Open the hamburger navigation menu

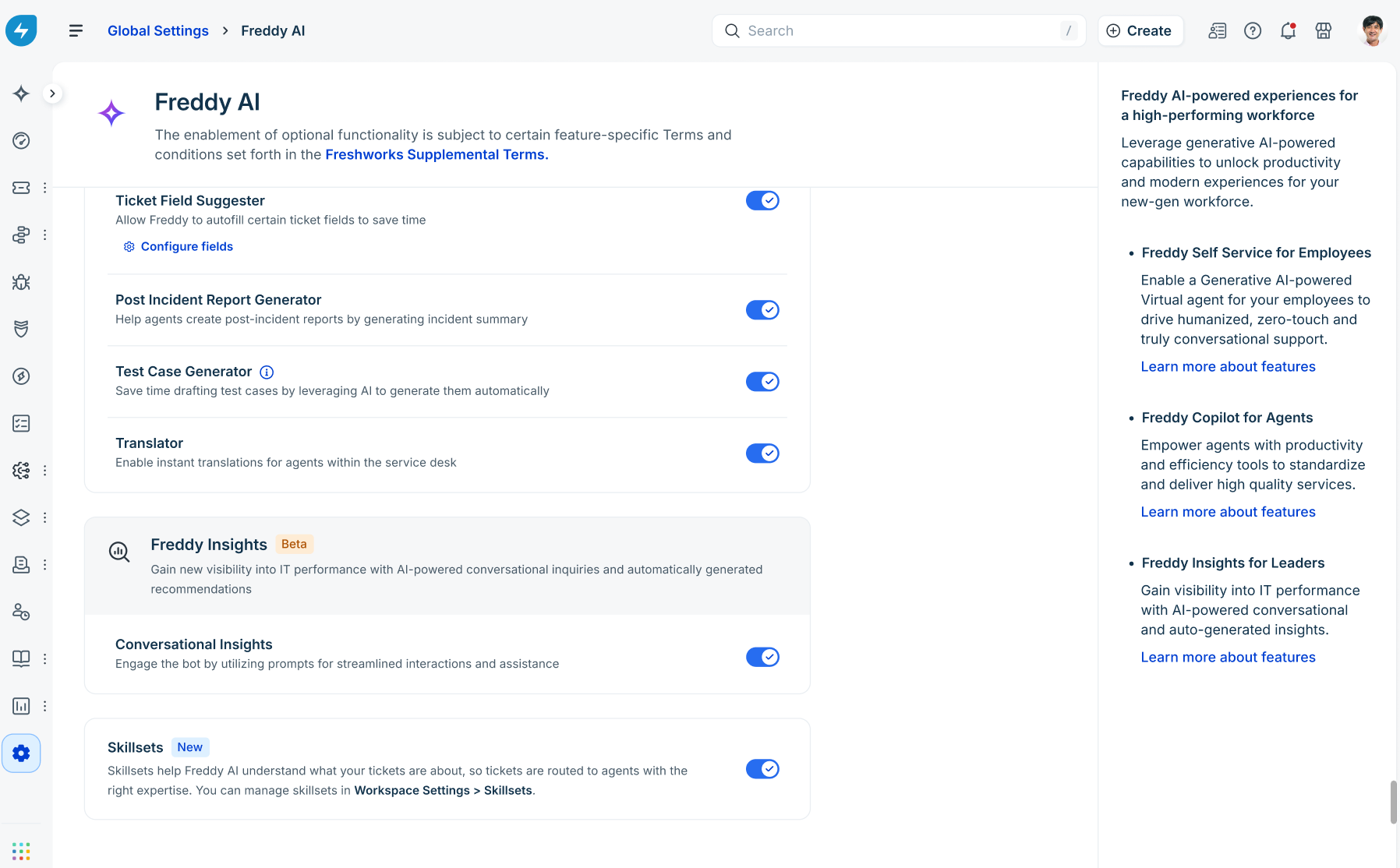pos(76,30)
